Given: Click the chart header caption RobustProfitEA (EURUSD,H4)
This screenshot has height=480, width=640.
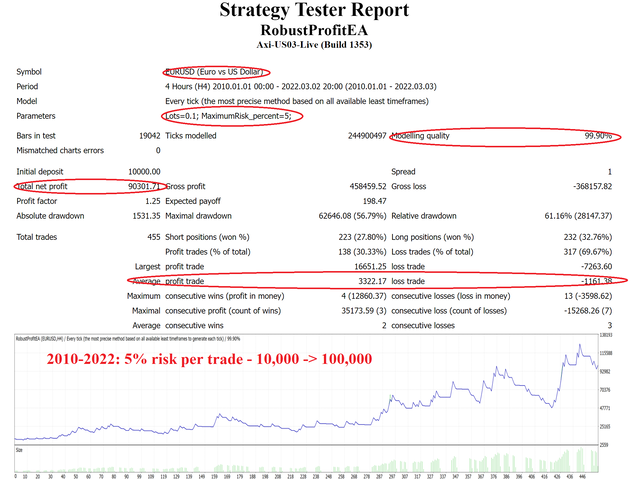Looking at the screenshot, I should pos(127,338).
